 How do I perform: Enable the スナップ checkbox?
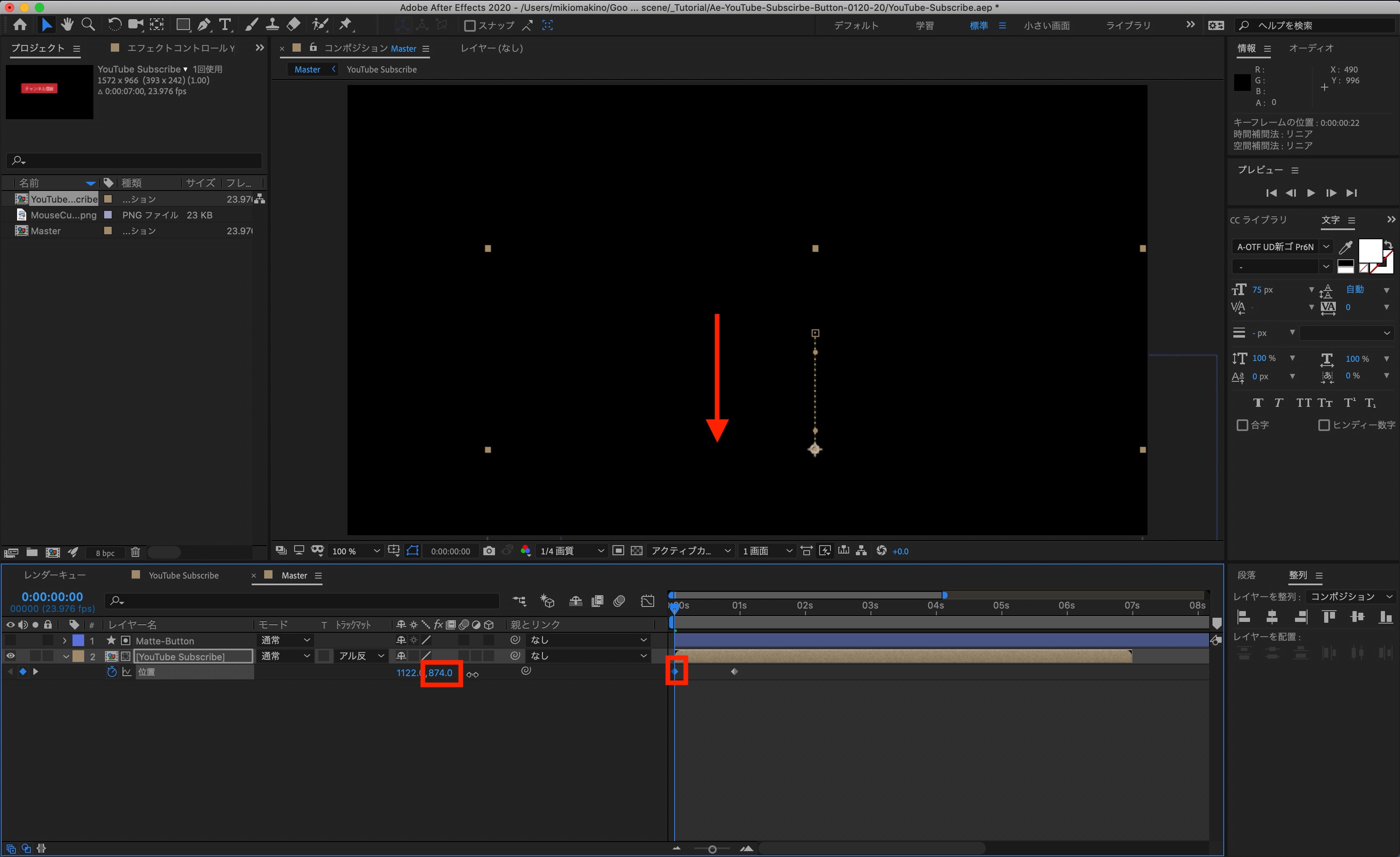click(469, 25)
